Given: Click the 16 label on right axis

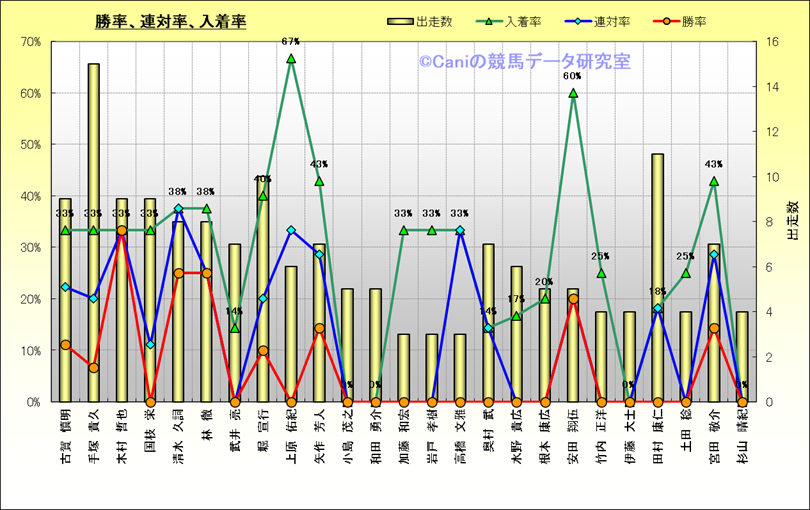Looking at the screenshot, I should (773, 42).
